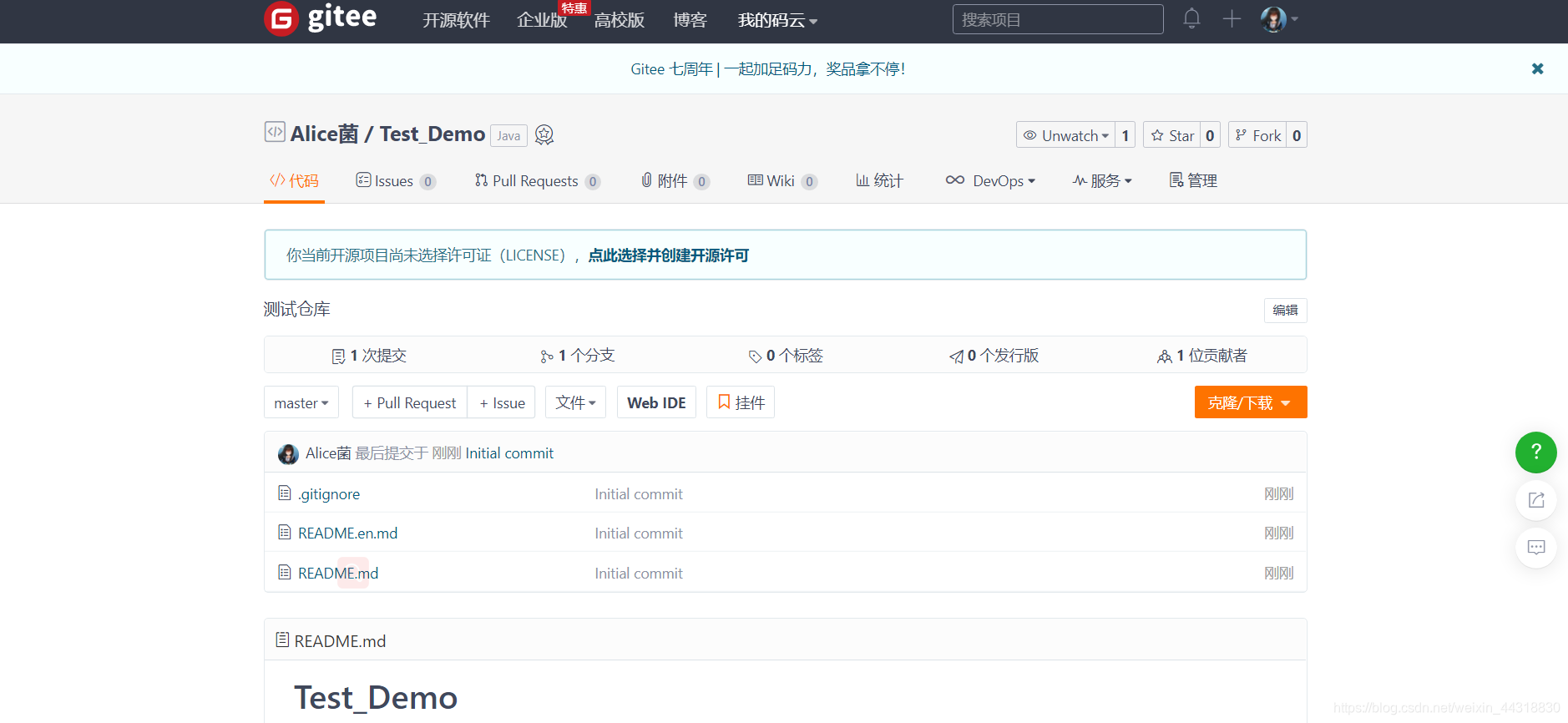Open 企业版 in the top navigation
This screenshot has height=723, width=1568.
pos(542,20)
